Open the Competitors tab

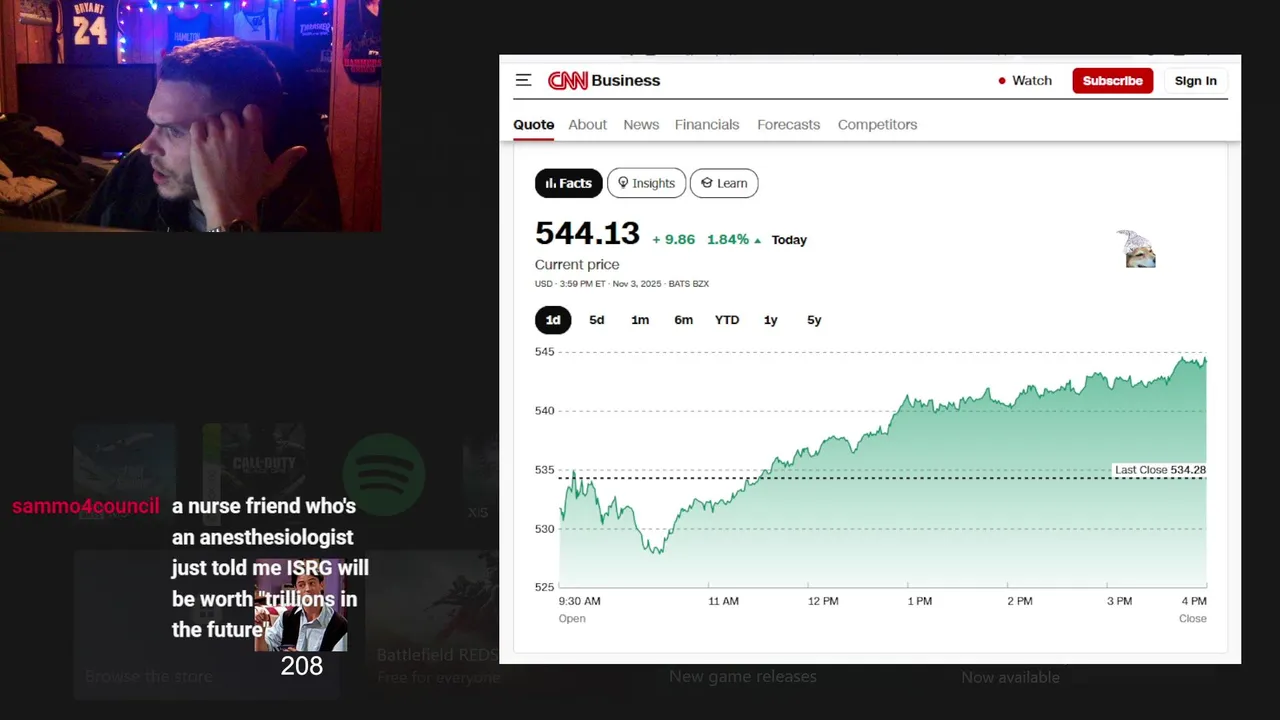click(877, 124)
